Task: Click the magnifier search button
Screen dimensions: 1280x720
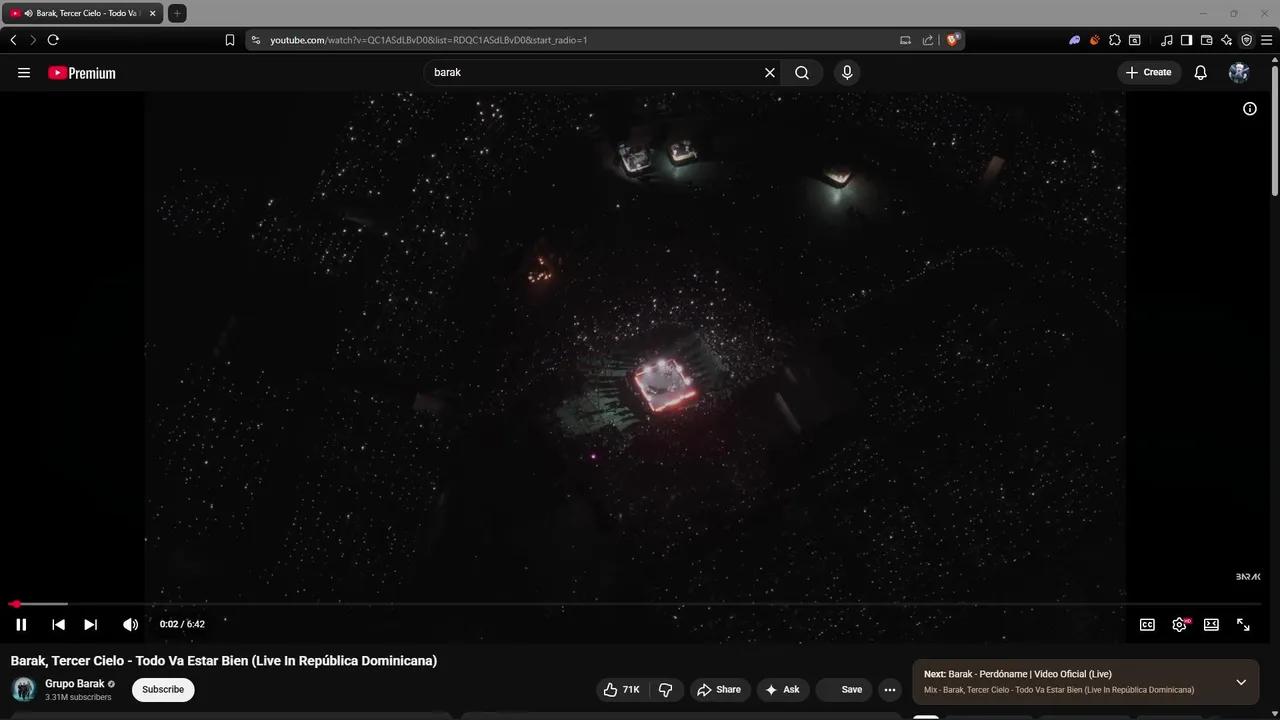Action: tap(802, 73)
